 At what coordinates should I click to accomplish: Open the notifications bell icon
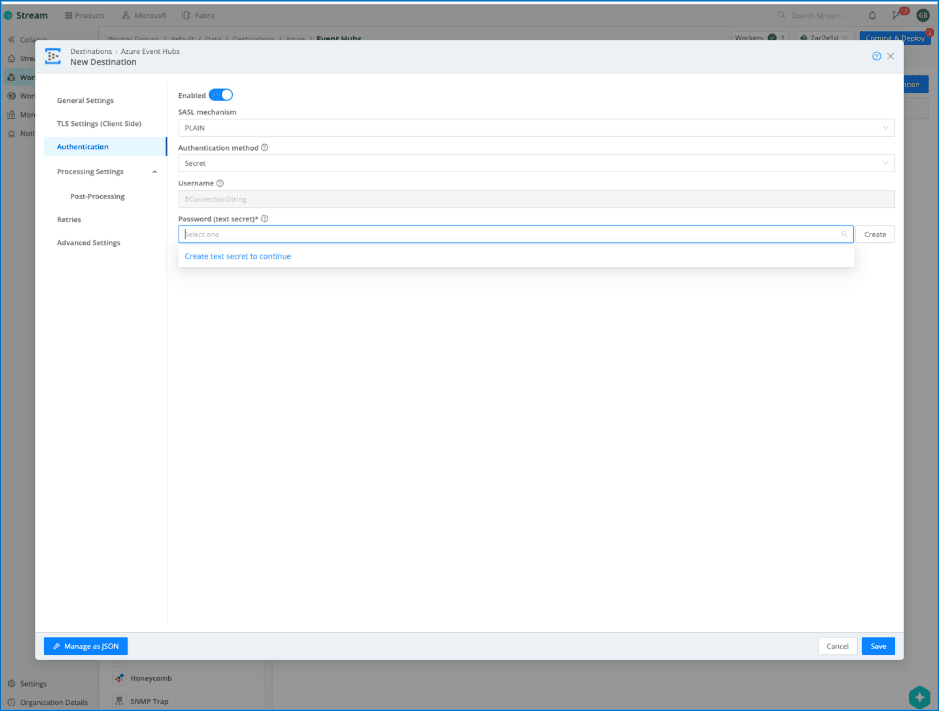(x=872, y=15)
